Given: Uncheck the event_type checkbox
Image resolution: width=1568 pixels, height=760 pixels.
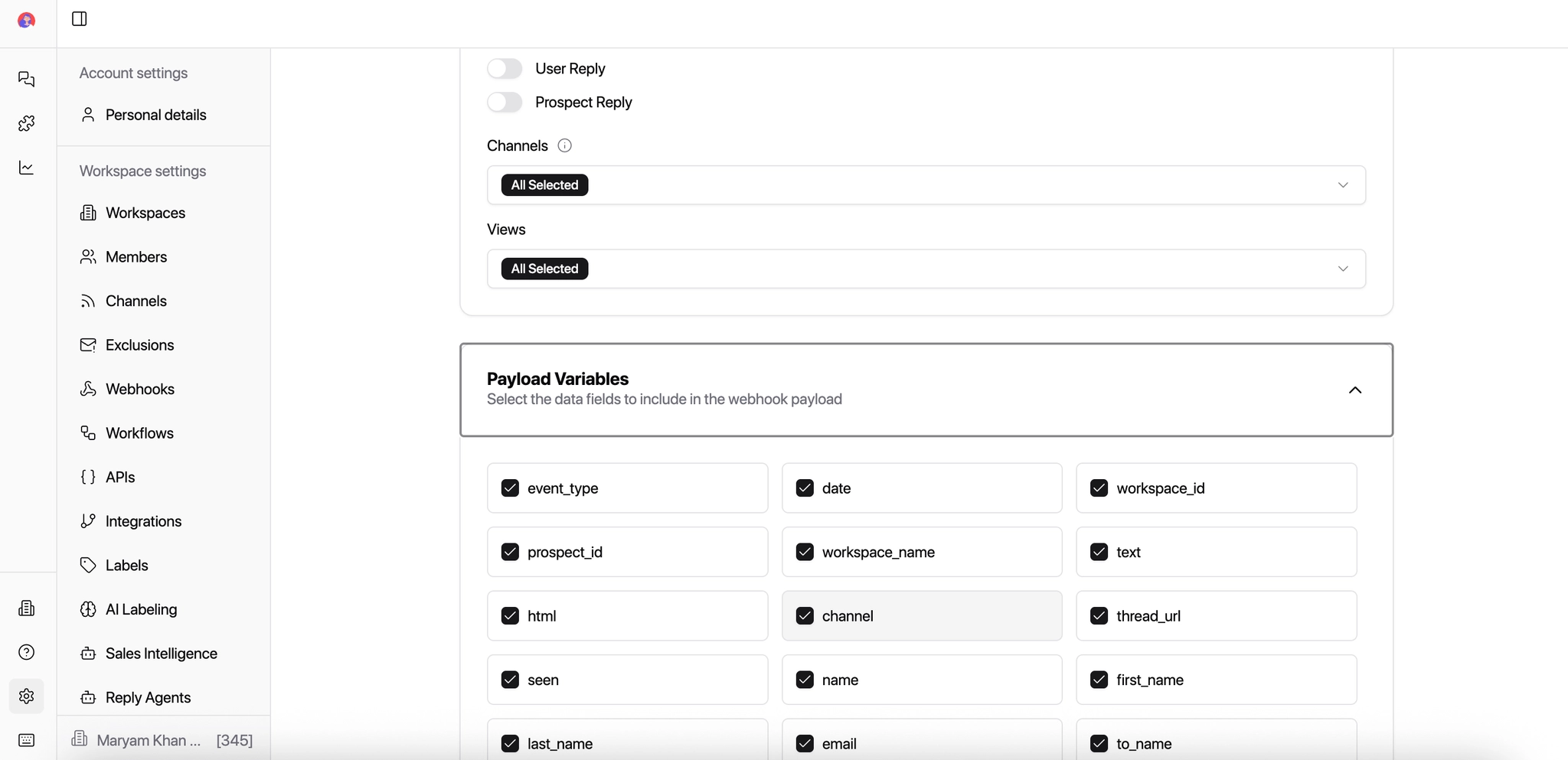Looking at the screenshot, I should point(510,488).
